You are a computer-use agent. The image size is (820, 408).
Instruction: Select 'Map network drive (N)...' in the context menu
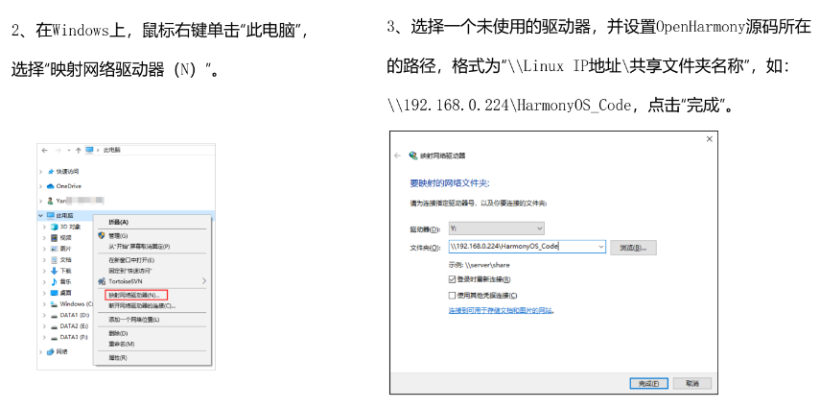pos(135,295)
